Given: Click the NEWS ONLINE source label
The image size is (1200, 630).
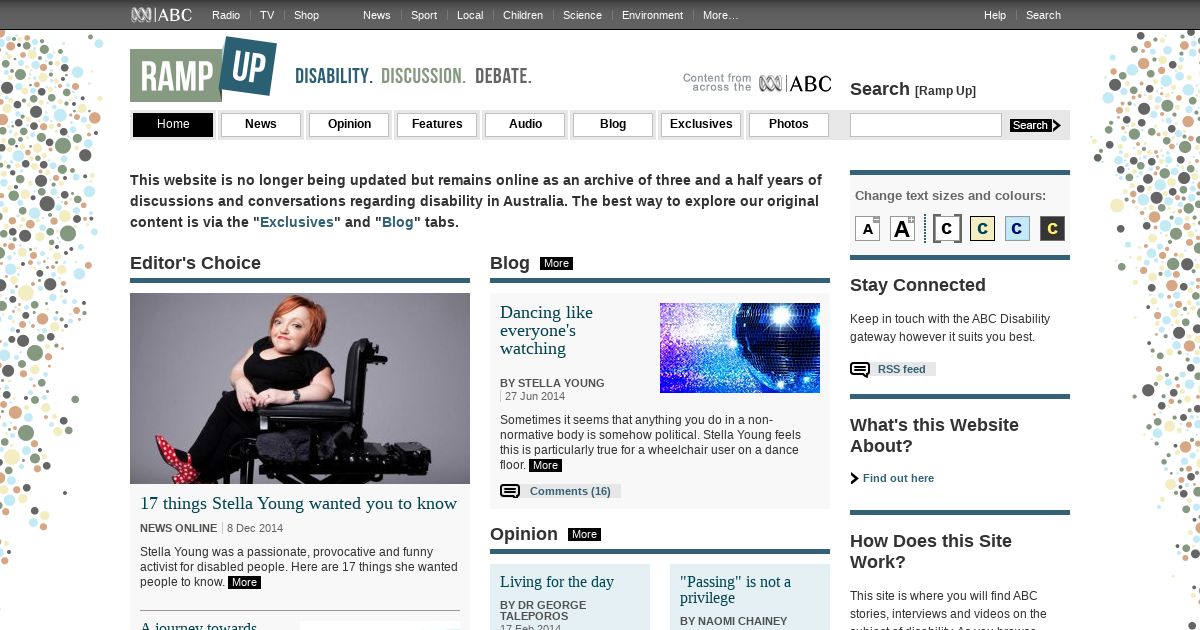Looking at the screenshot, I should tap(178, 528).
